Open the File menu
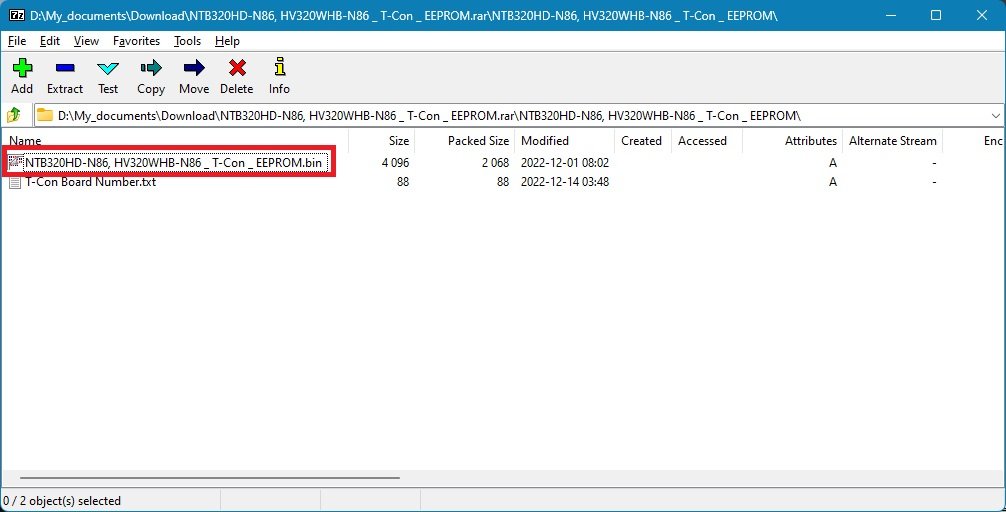Viewport: 1006px width, 512px height. coord(17,41)
